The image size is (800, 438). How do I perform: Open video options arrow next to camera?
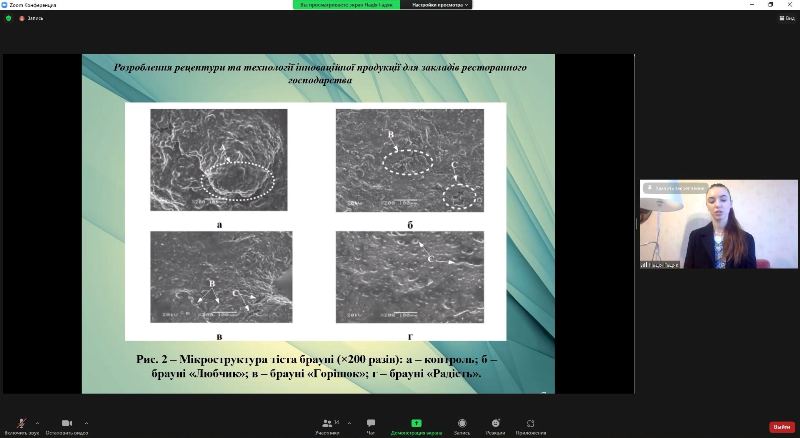tap(86, 423)
